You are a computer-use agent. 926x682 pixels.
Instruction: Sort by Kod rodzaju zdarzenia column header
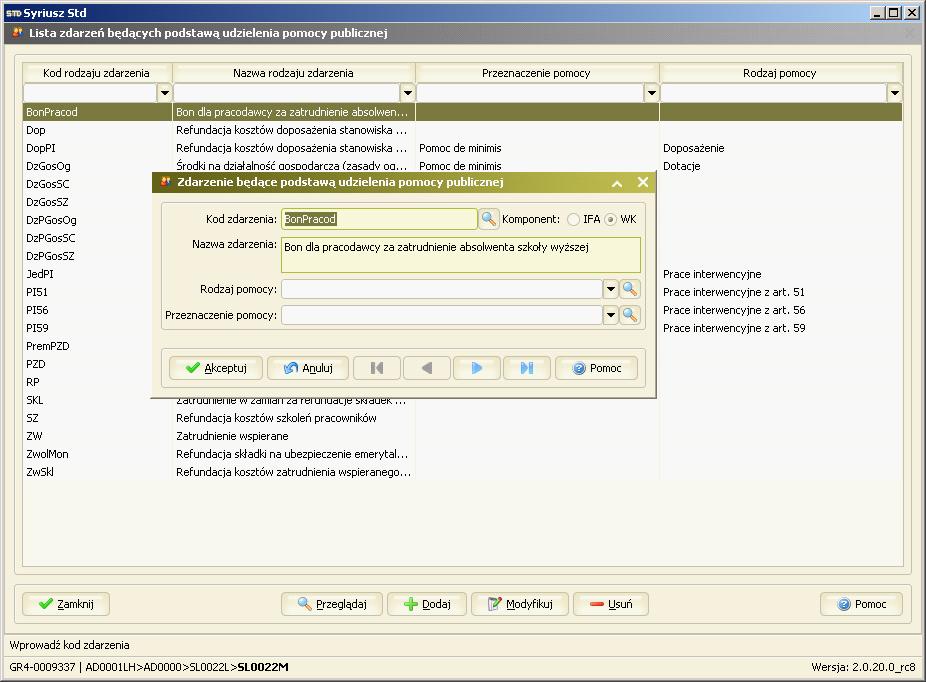(97, 73)
